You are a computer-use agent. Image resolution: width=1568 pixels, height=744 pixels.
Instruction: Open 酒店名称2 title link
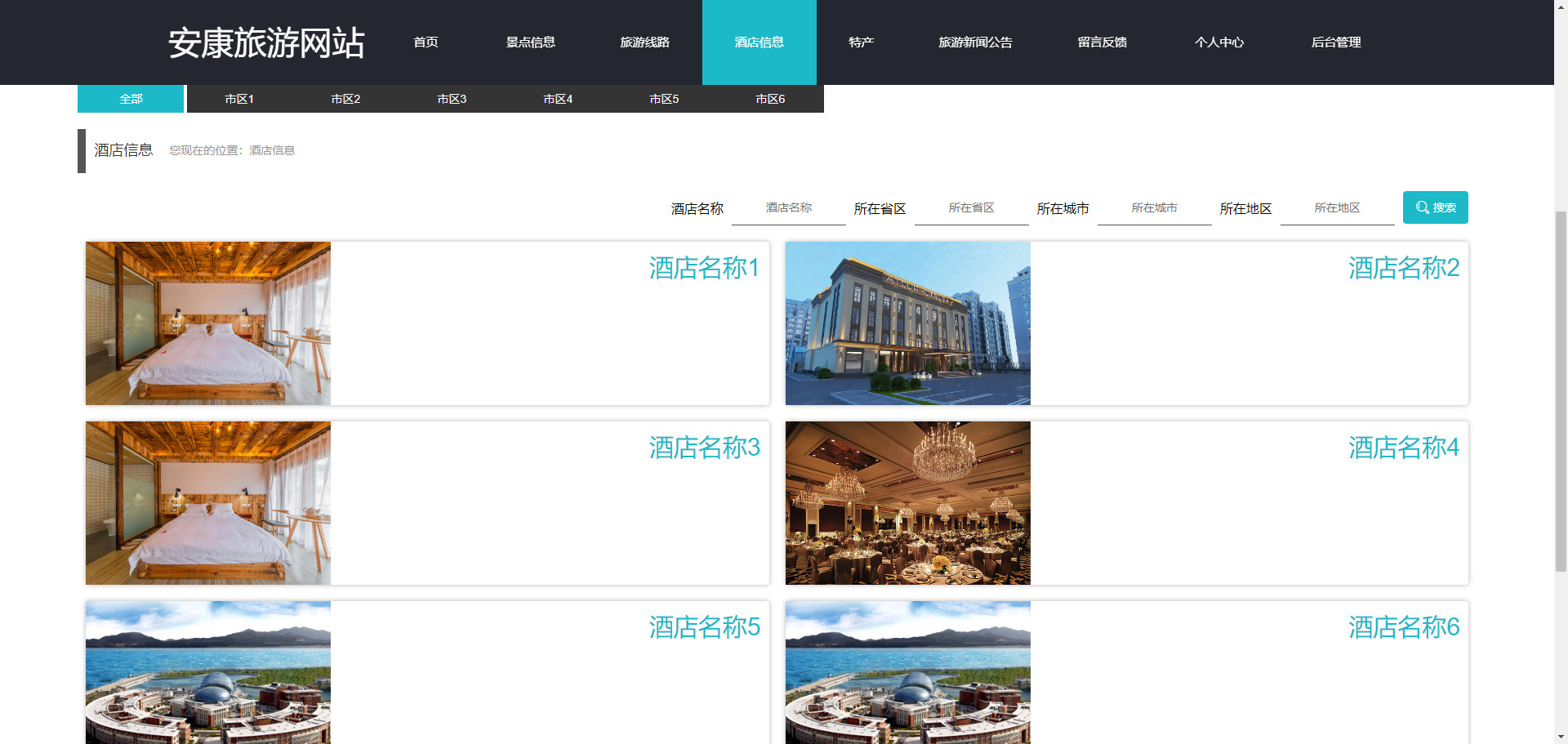coord(1404,268)
